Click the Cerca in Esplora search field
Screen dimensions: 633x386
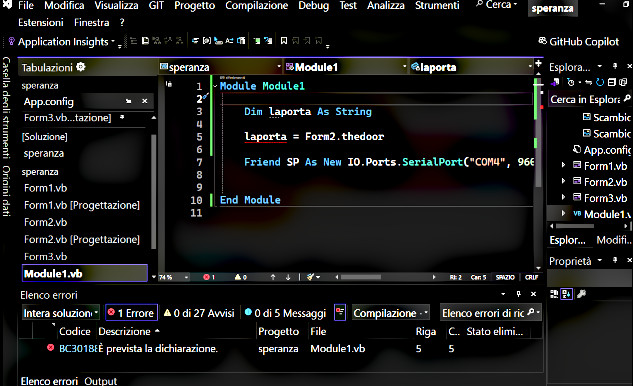coord(590,99)
